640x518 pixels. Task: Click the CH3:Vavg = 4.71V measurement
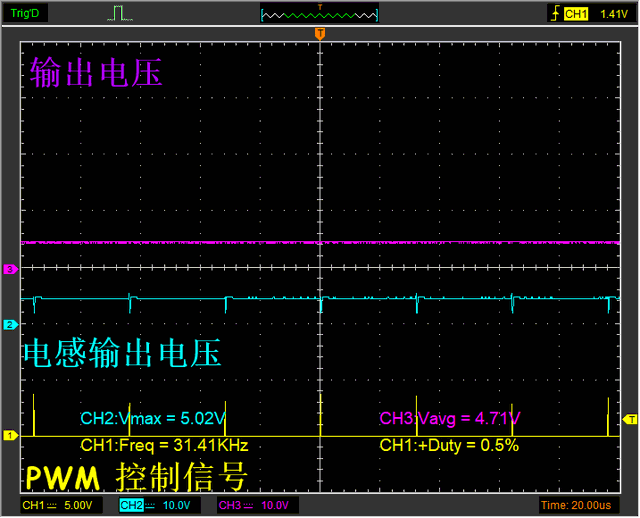(450, 418)
